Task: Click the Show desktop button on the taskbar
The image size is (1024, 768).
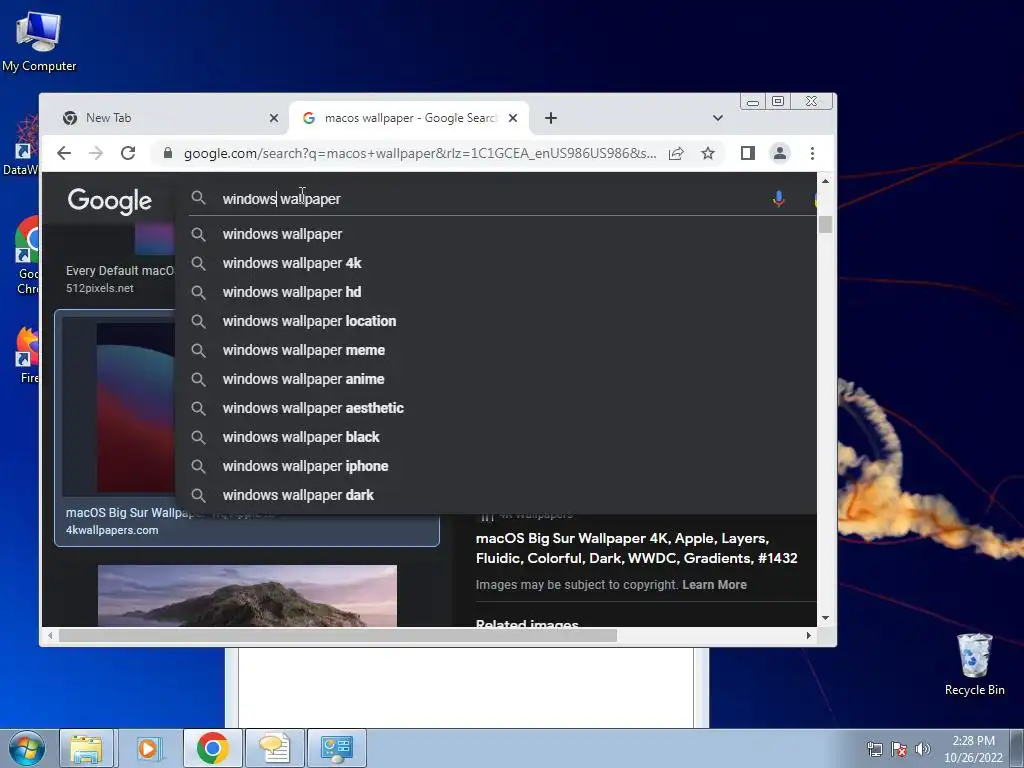Action: click(x=1018, y=748)
